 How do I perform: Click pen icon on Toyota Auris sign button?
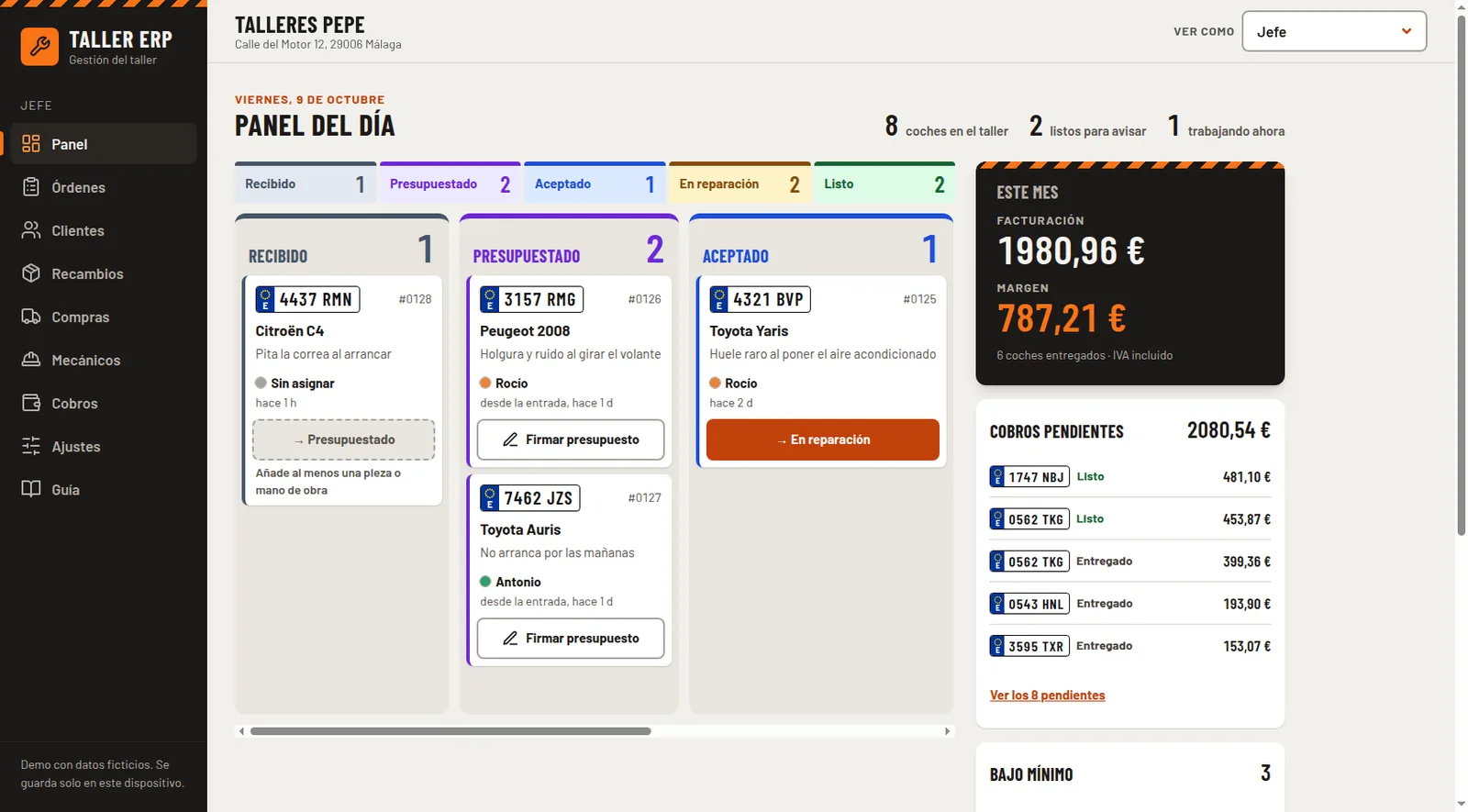coord(510,638)
